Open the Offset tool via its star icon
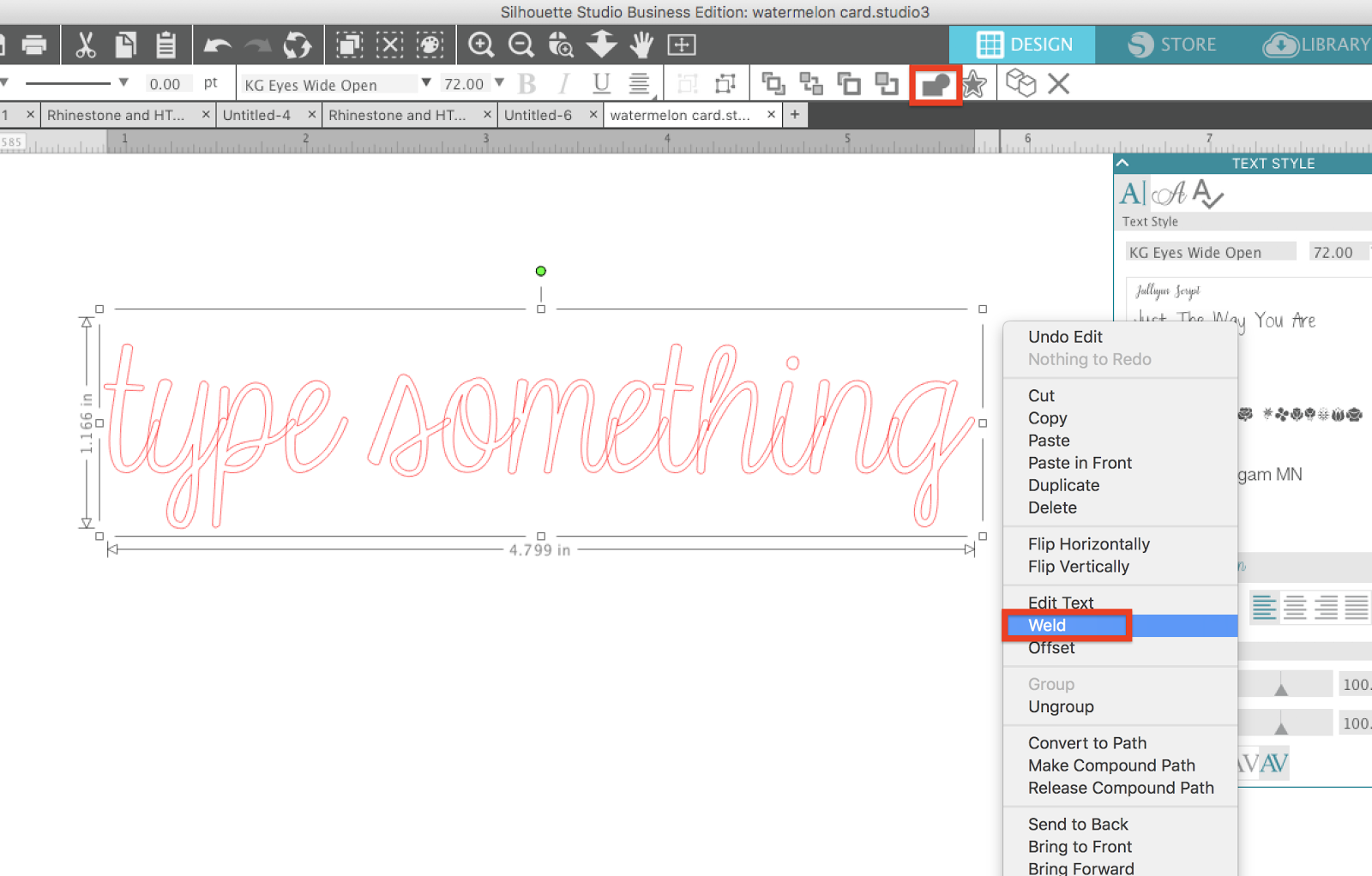Image resolution: width=1372 pixels, height=876 pixels. [975, 83]
